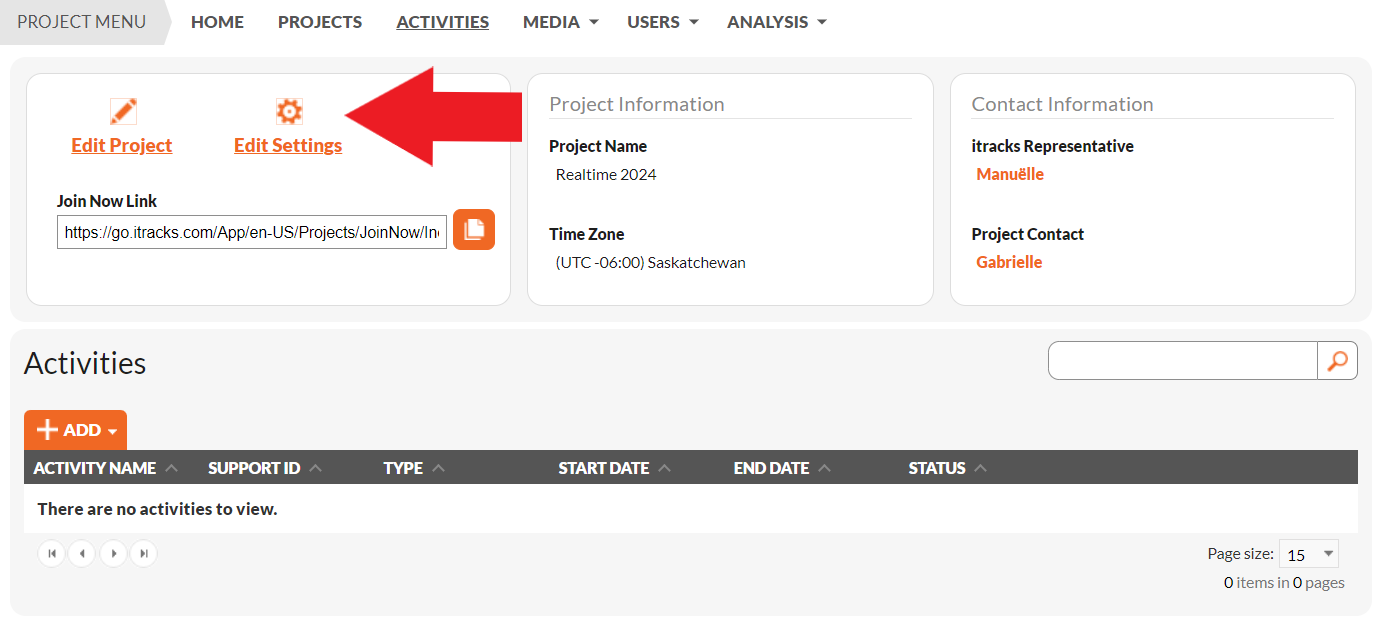Open the Page size dropdown

tap(1308, 554)
